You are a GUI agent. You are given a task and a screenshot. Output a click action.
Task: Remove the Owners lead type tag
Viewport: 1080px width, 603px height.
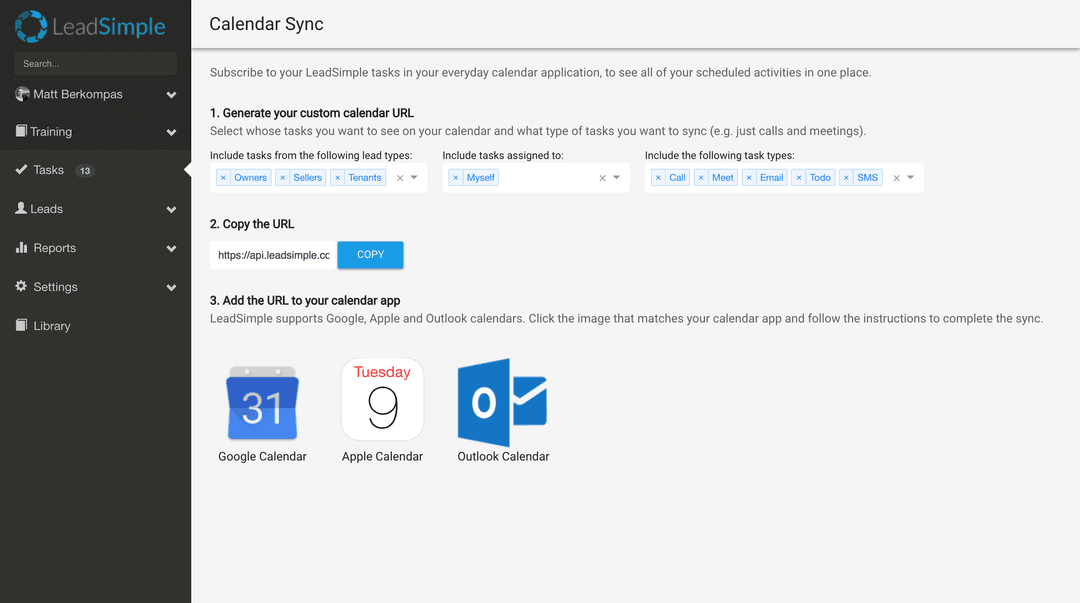tap(224, 178)
